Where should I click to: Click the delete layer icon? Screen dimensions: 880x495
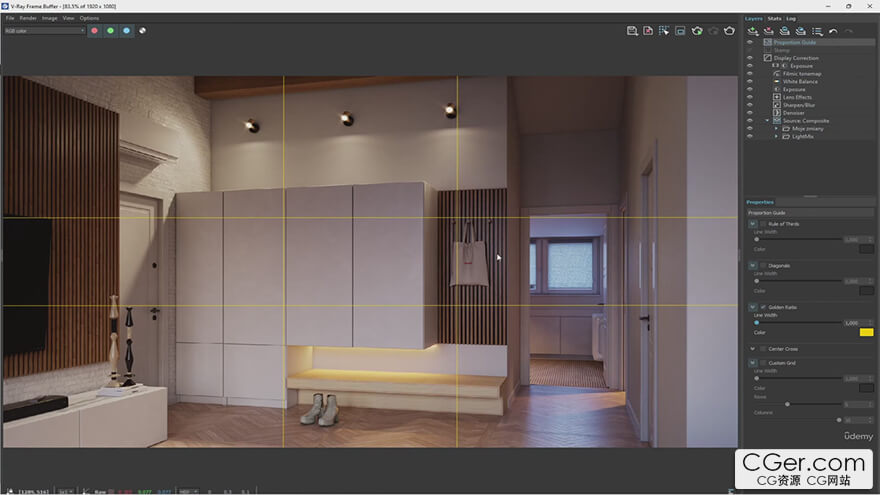(768, 31)
